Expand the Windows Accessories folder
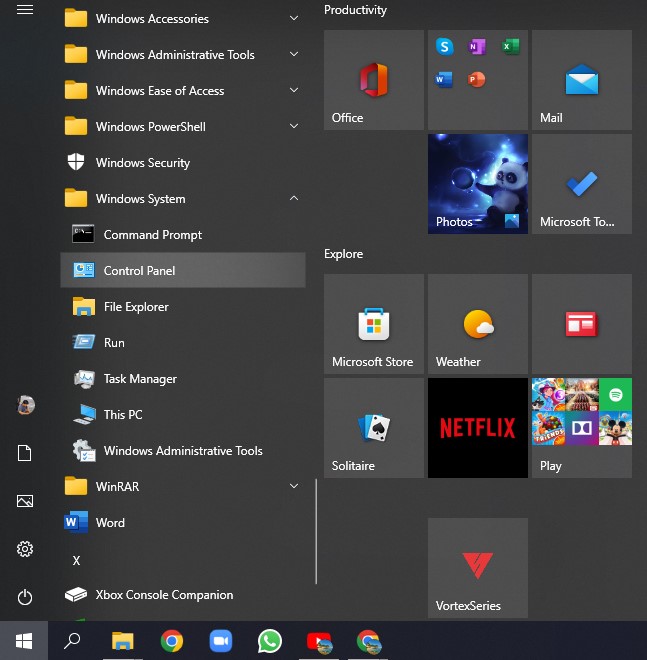The height and width of the screenshot is (660, 647). [x=183, y=19]
